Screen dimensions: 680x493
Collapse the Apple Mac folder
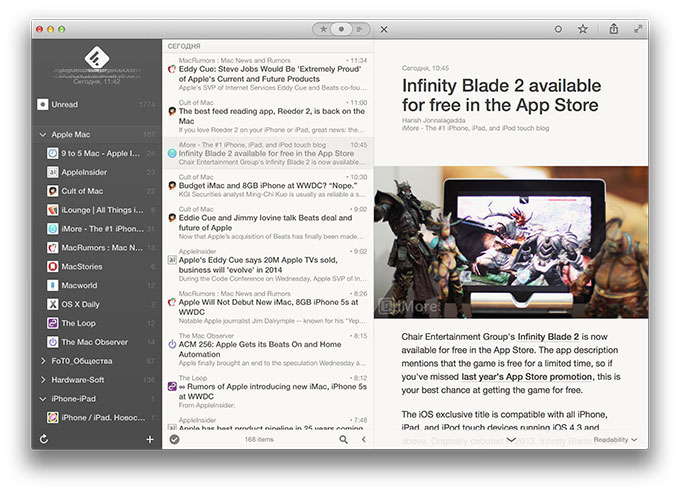tap(42, 134)
